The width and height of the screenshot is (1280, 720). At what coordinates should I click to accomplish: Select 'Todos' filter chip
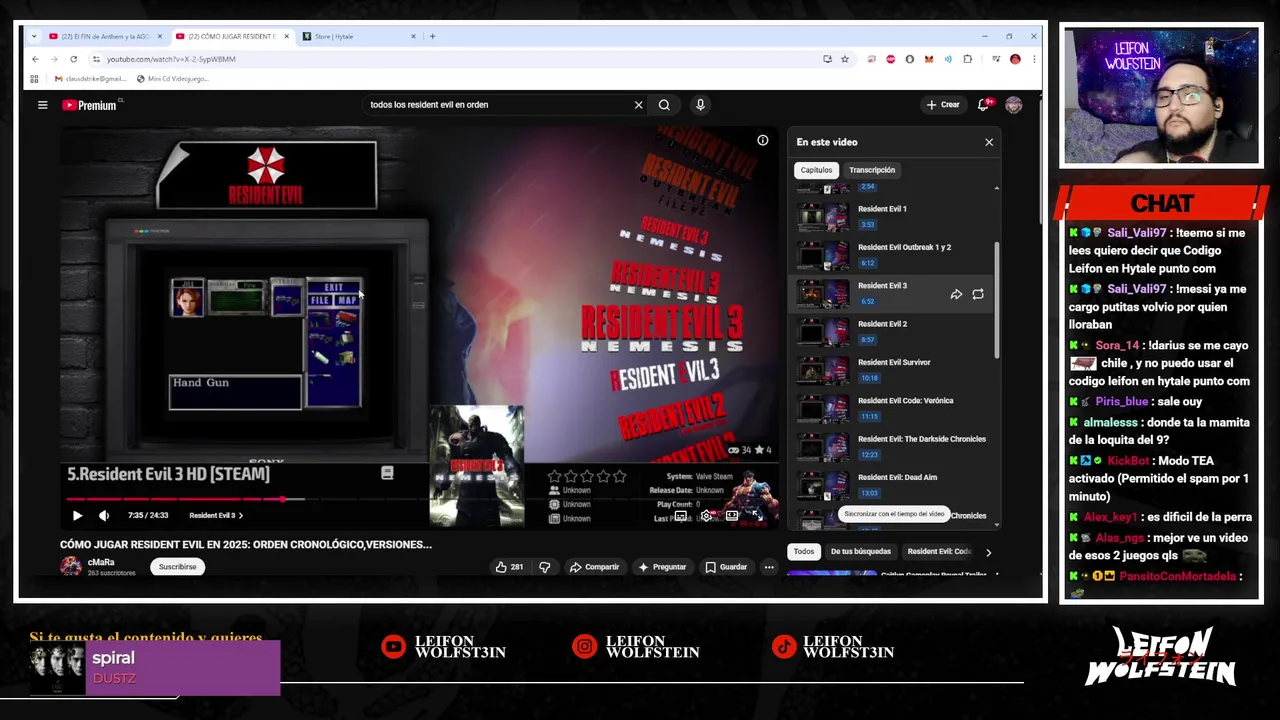point(804,552)
